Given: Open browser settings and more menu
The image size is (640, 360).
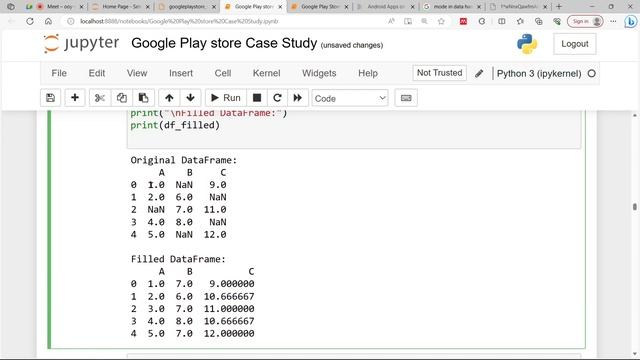Looking at the screenshot, I should click(x=613, y=21).
